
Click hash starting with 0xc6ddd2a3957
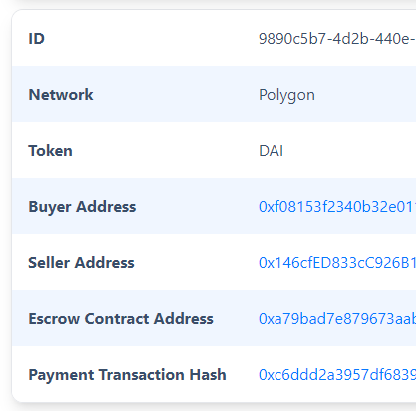click(337, 375)
